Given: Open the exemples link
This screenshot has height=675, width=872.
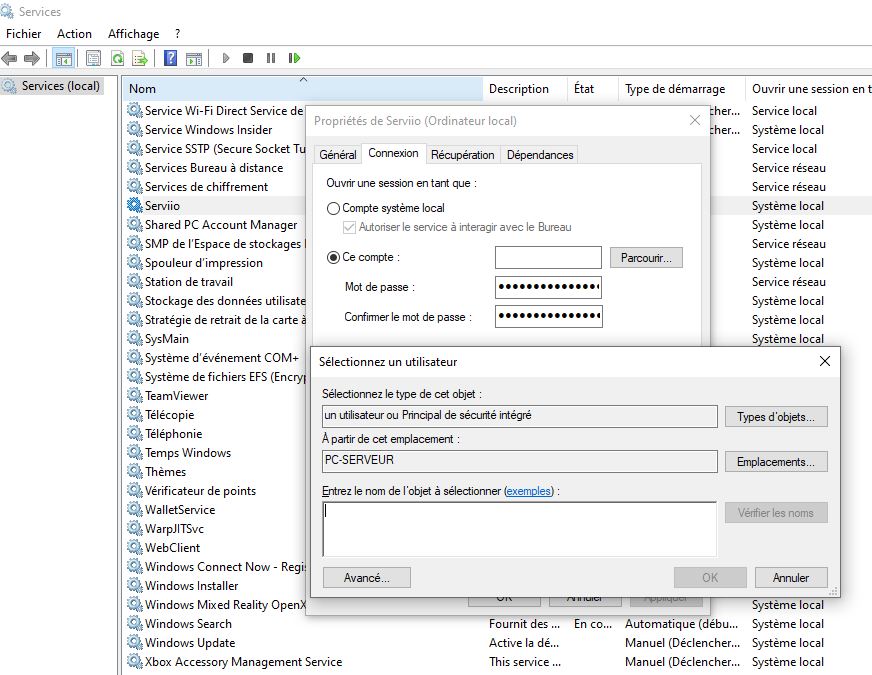Looking at the screenshot, I should (x=529, y=491).
